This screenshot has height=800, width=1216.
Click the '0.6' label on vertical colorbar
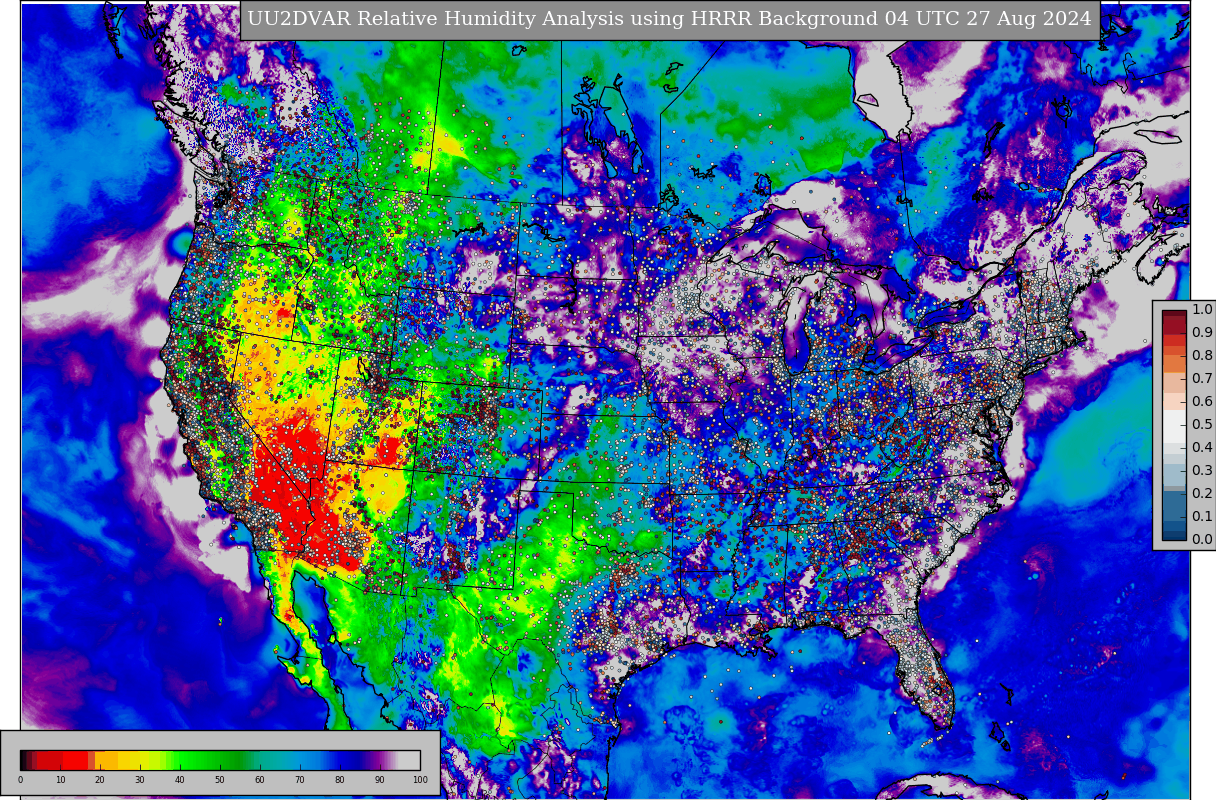coord(1202,401)
